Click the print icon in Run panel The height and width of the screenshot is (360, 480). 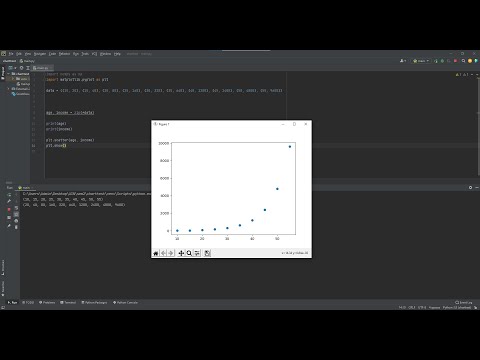(x=16, y=221)
